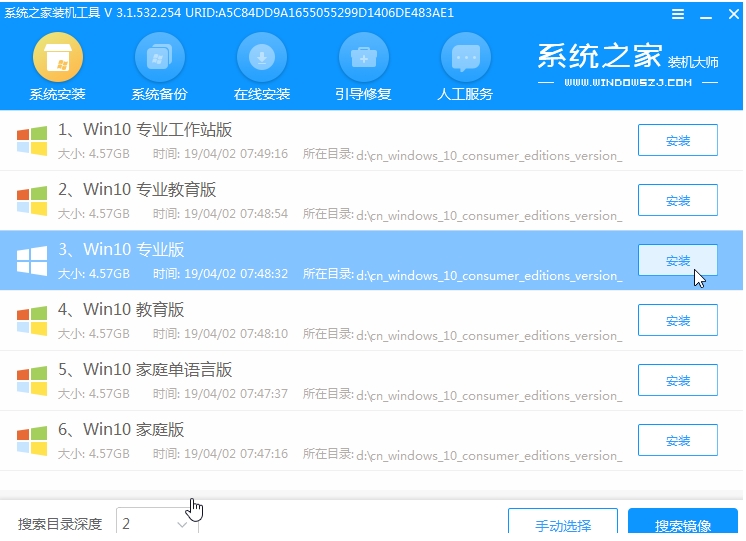The height and width of the screenshot is (541, 746).
Task: Switch to the 人工服务 tab label
Action: 465,94
